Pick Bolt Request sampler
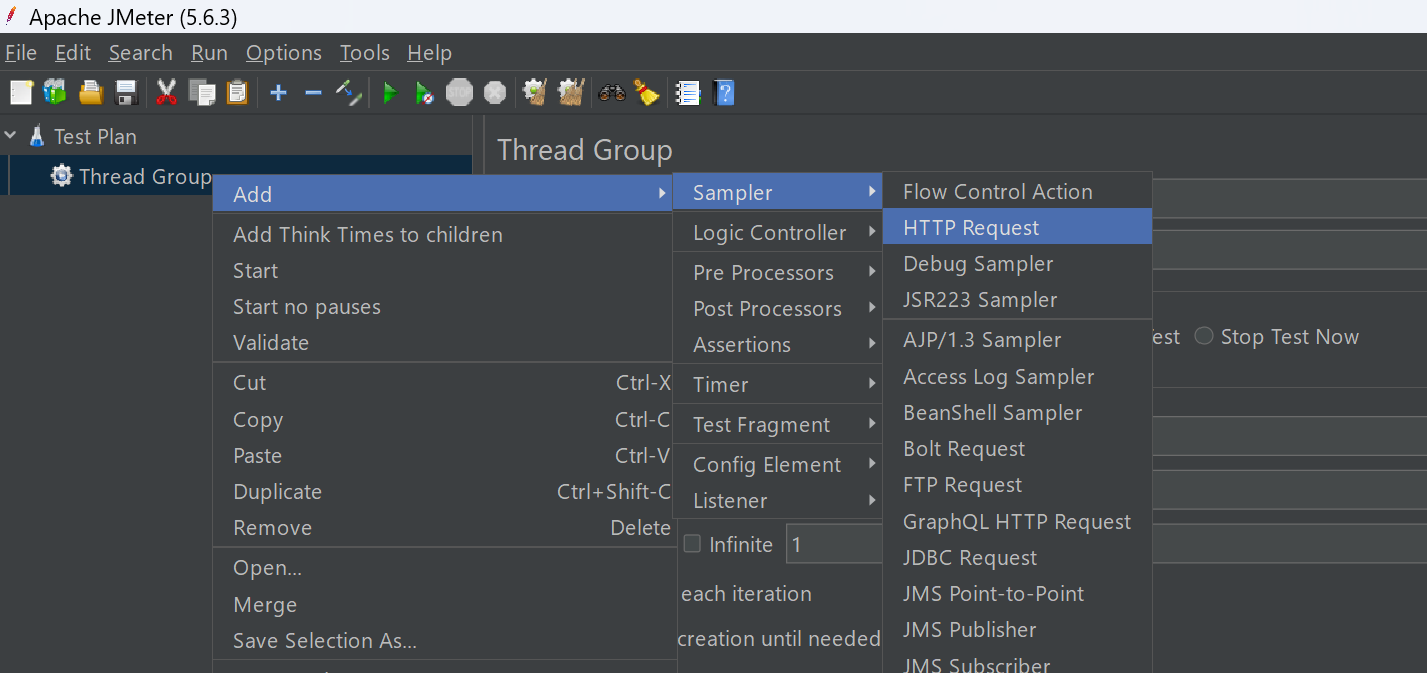This screenshot has width=1427, height=673. pyautogui.click(x=1018, y=449)
